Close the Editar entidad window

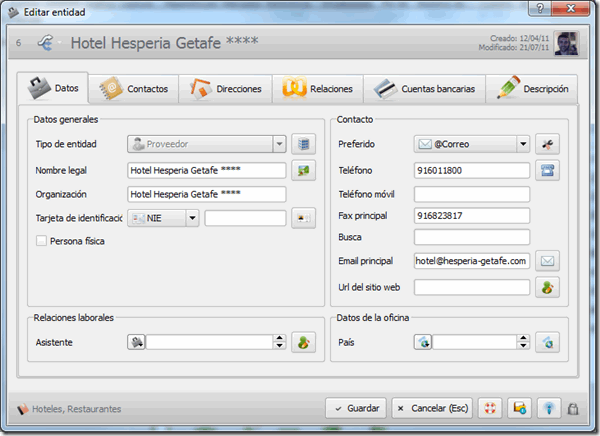click(x=571, y=8)
